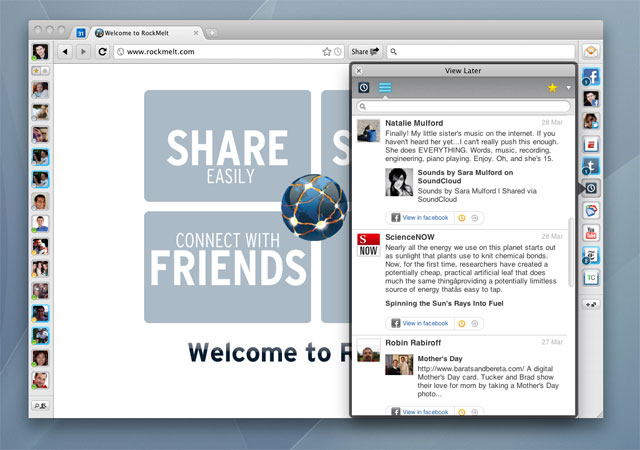Click the forward navigation arrow
The image size is (640, 450).
(x=83, y=51)
